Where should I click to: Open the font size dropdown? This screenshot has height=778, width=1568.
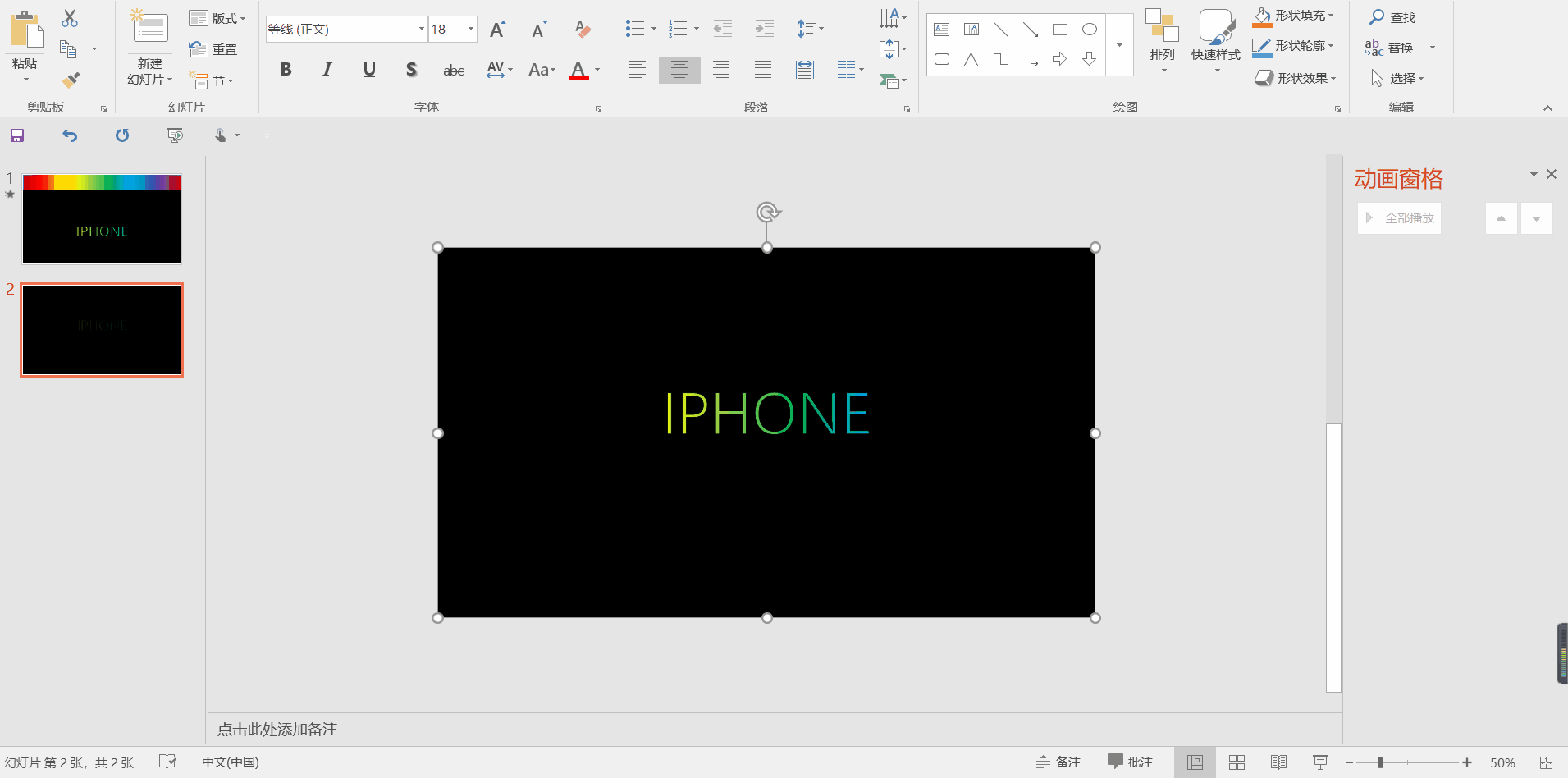coord(471,30)
